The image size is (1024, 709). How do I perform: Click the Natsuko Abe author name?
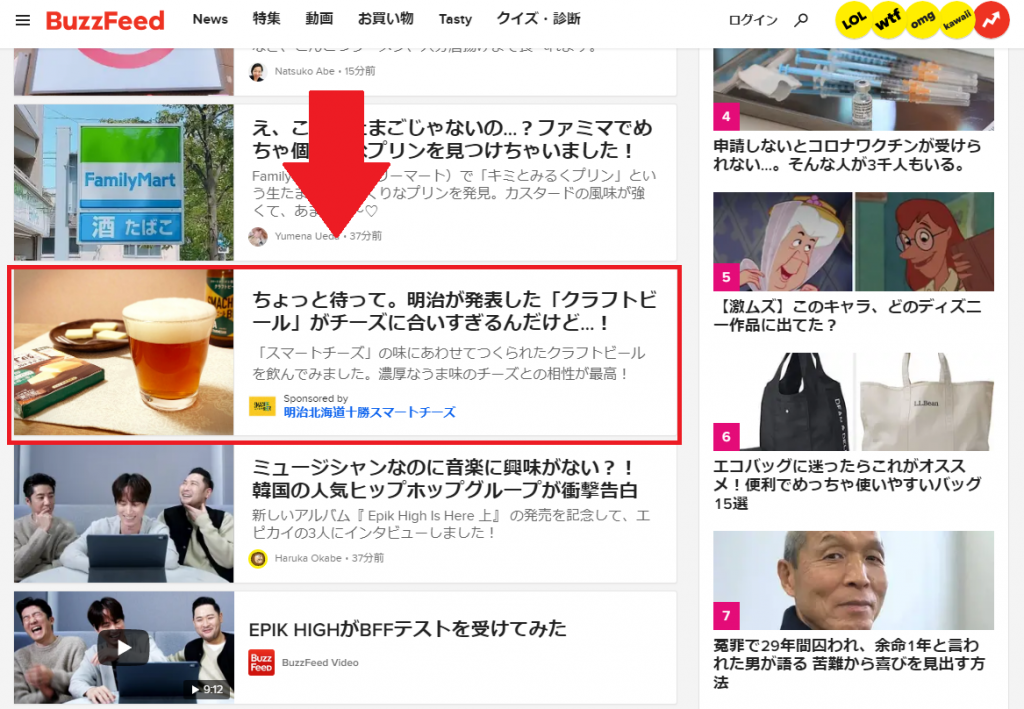coord(304,71)
